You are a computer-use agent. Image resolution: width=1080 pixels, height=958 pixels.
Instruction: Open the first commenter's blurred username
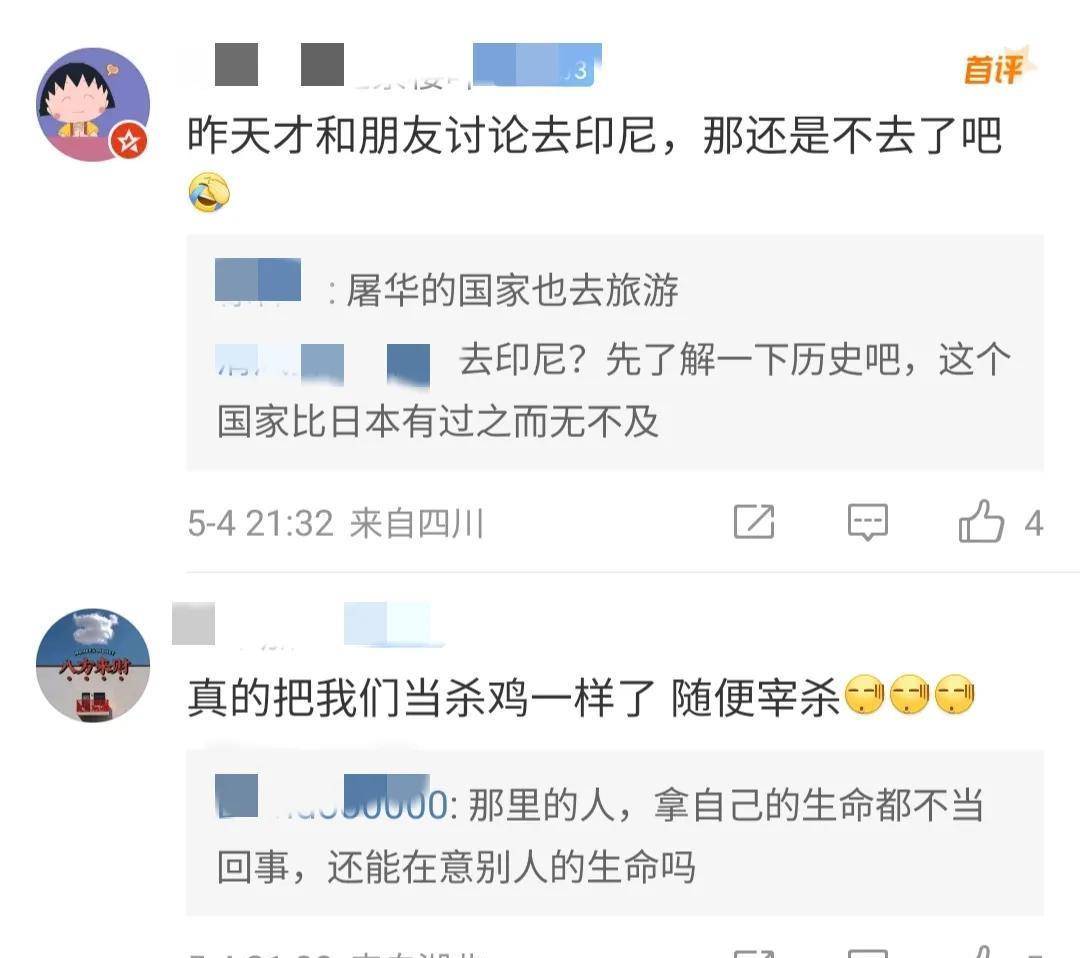[x=408, y=65]
